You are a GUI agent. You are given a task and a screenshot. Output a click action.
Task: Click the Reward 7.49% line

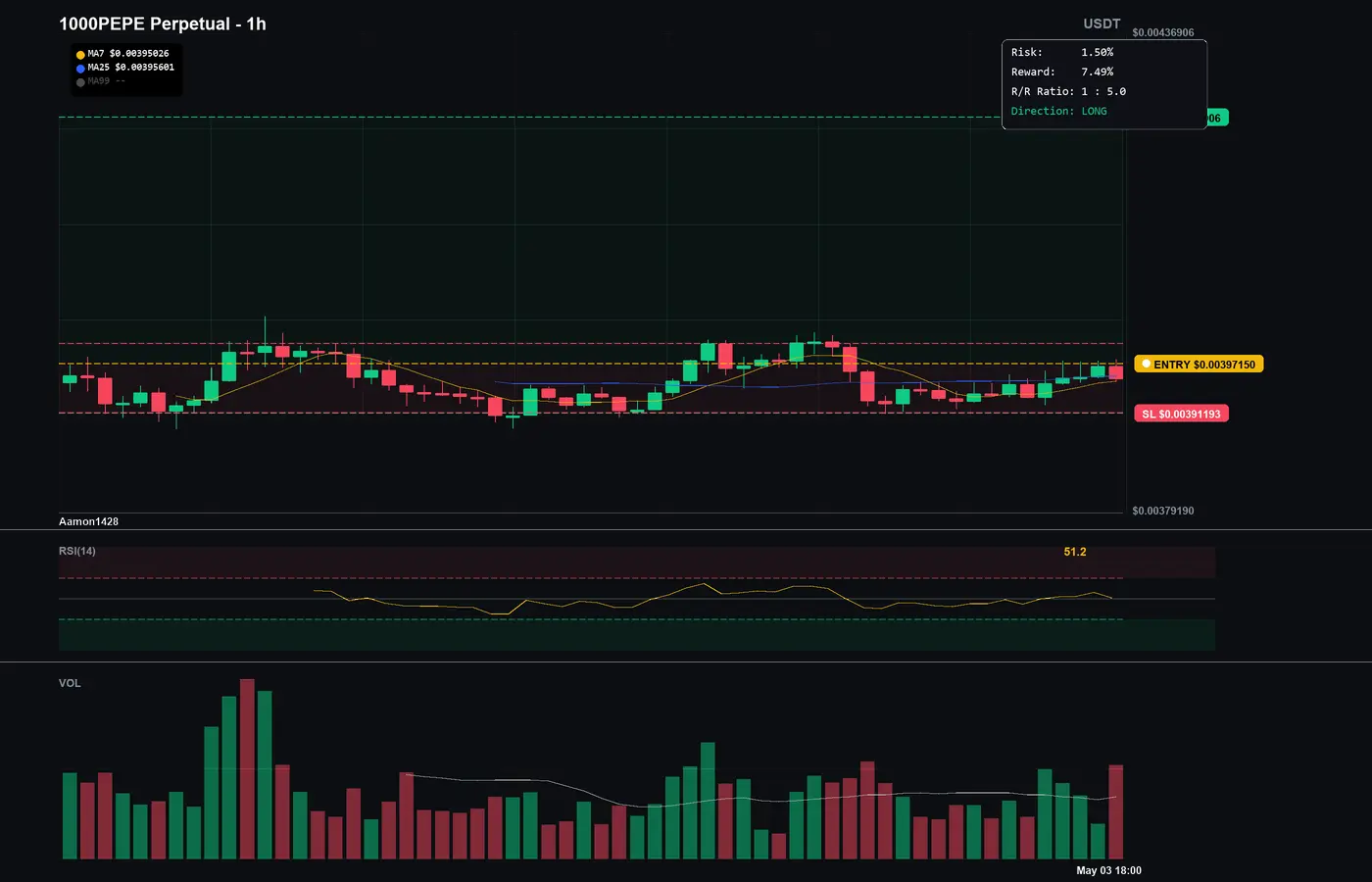tap(1062, 72)
